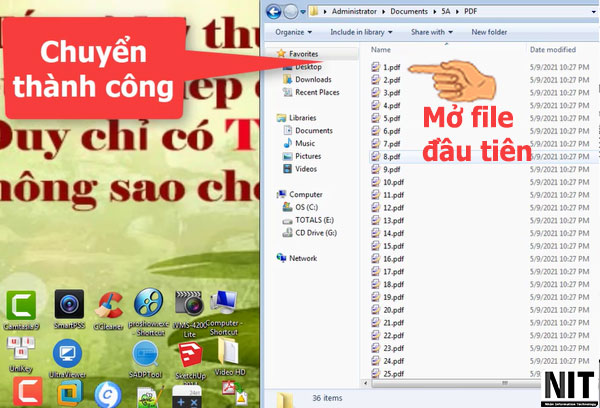Viewport: 600px width, 408px height.
Task: Click PDF in the address breadcrumb
Action: (x=470, y=11)
